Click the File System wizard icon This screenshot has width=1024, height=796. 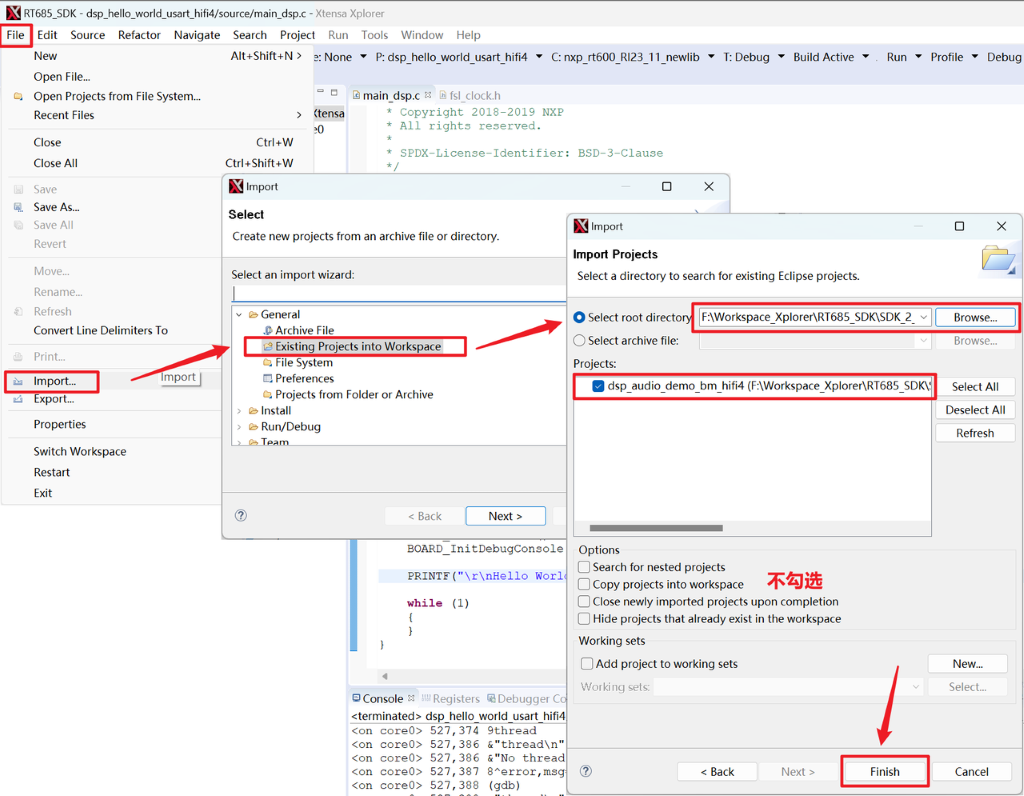pyautogui.click(x=267, y=363)
